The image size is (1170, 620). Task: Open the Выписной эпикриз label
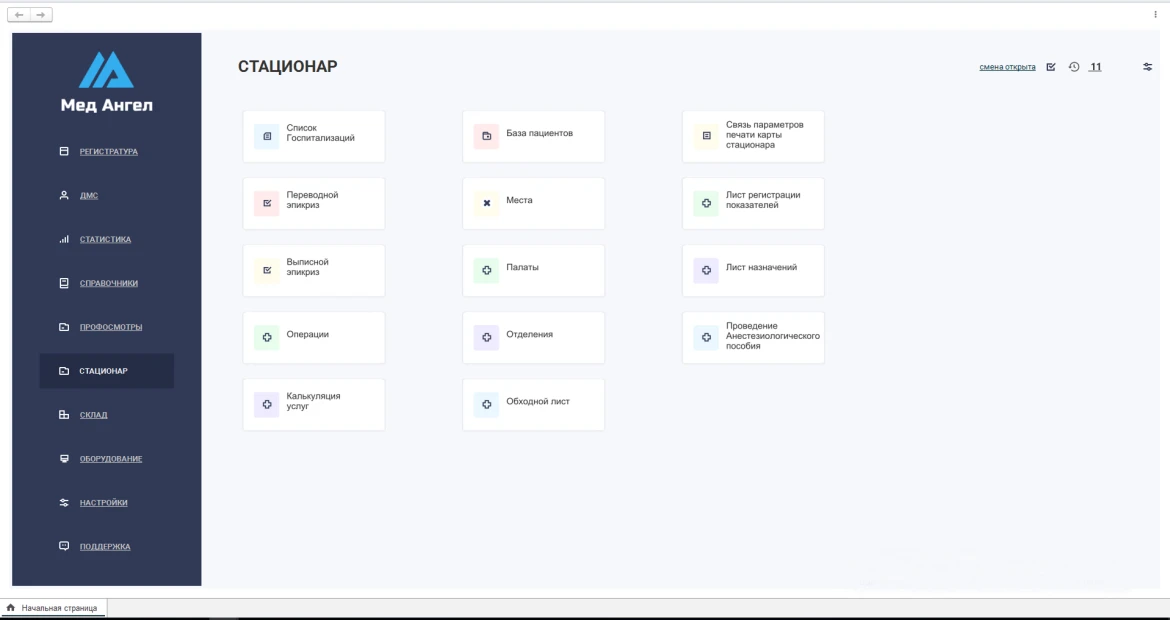[307, 267]
